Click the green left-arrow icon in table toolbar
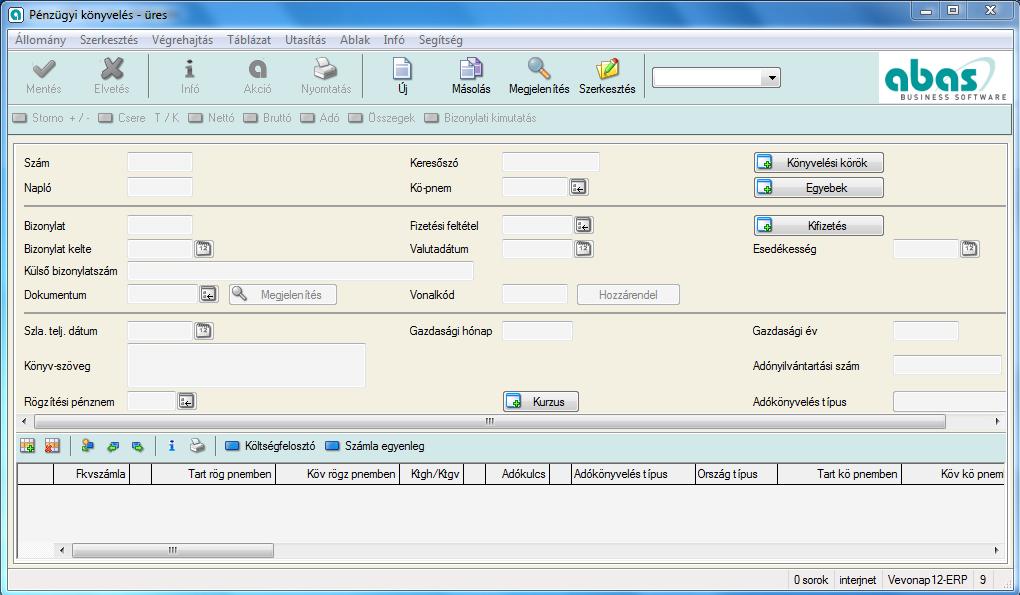 [x=113, y=446]
